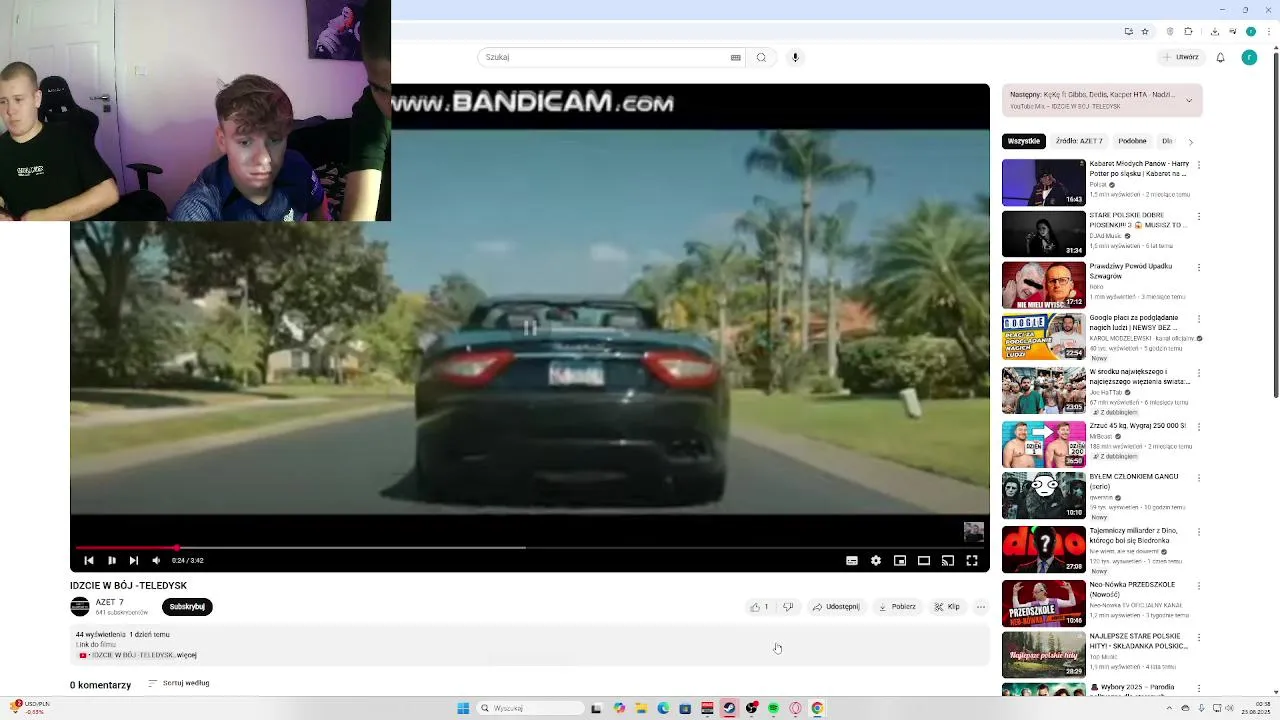Viewport: 1280px width, 720px height.
Task: Open system volume tray icon
Action: [1230, 708]
